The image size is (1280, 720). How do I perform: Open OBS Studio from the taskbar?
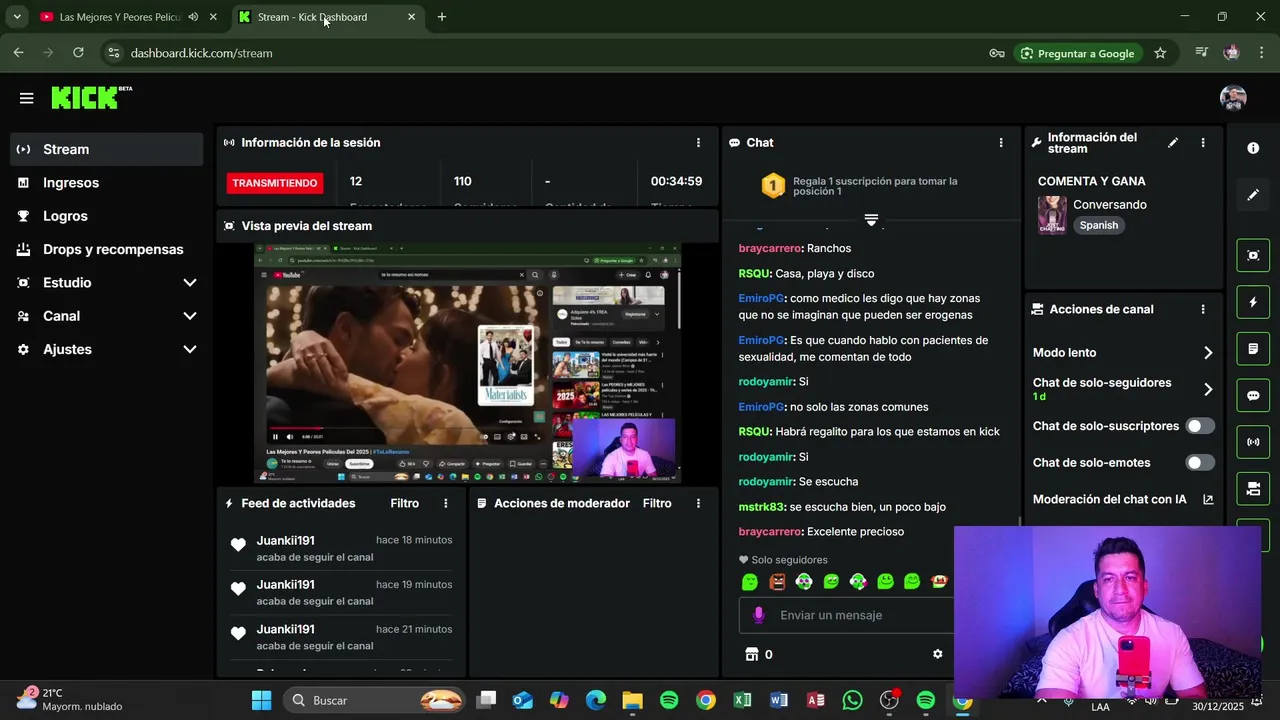coord(889,700)
